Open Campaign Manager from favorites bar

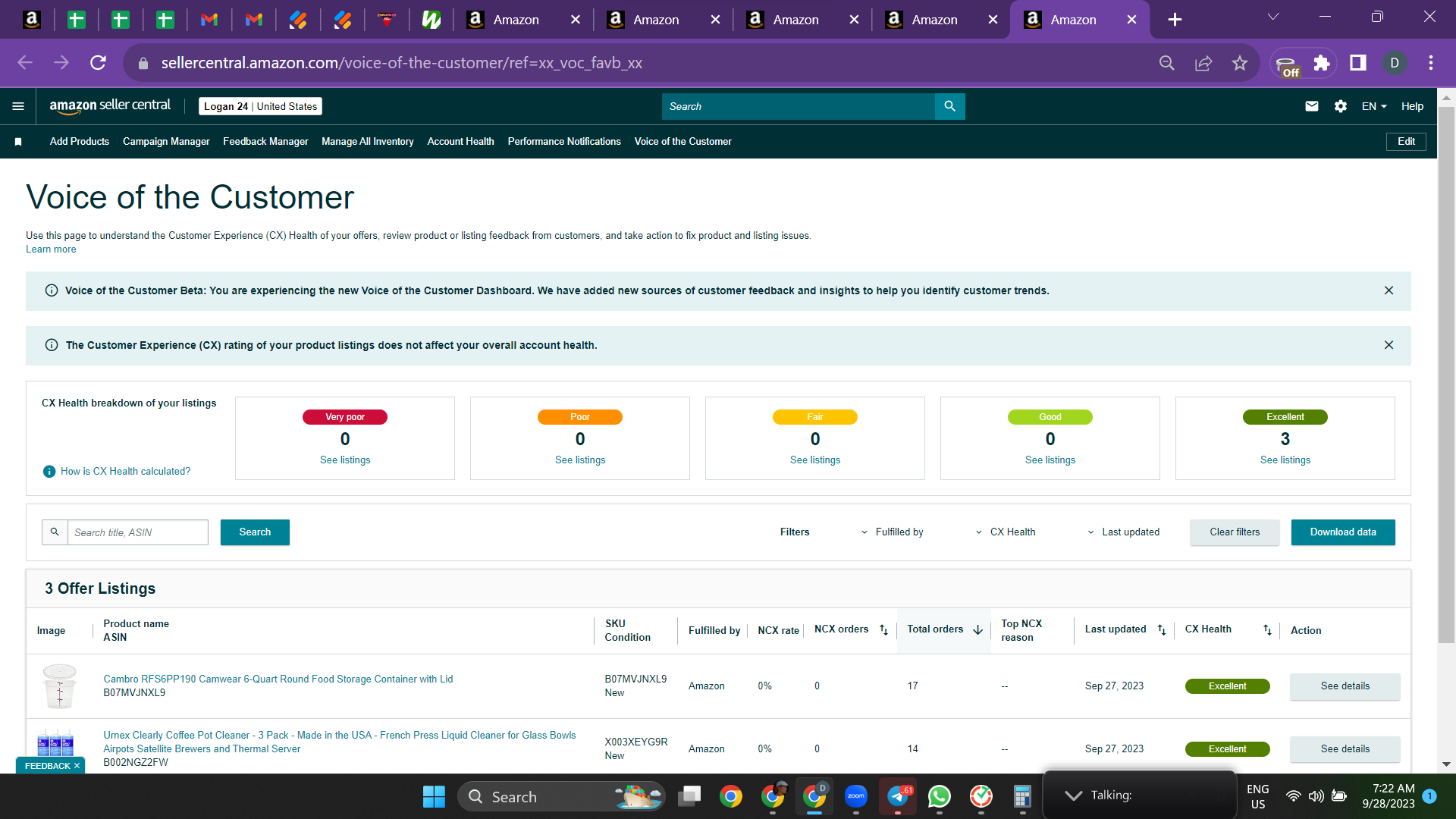point(166,142)
